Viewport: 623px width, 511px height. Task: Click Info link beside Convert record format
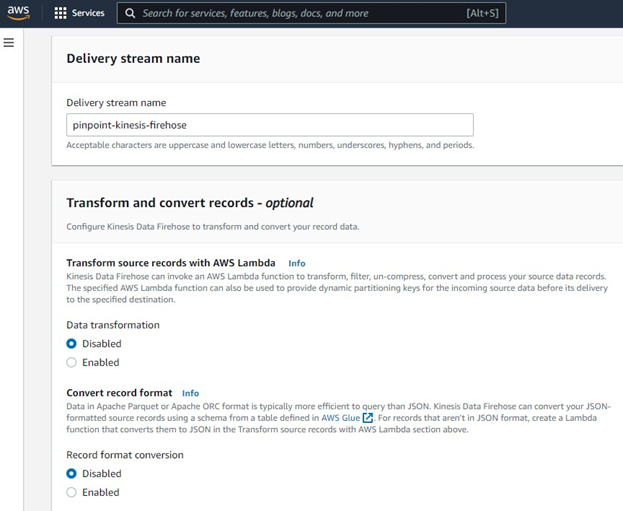pos(190,393)
